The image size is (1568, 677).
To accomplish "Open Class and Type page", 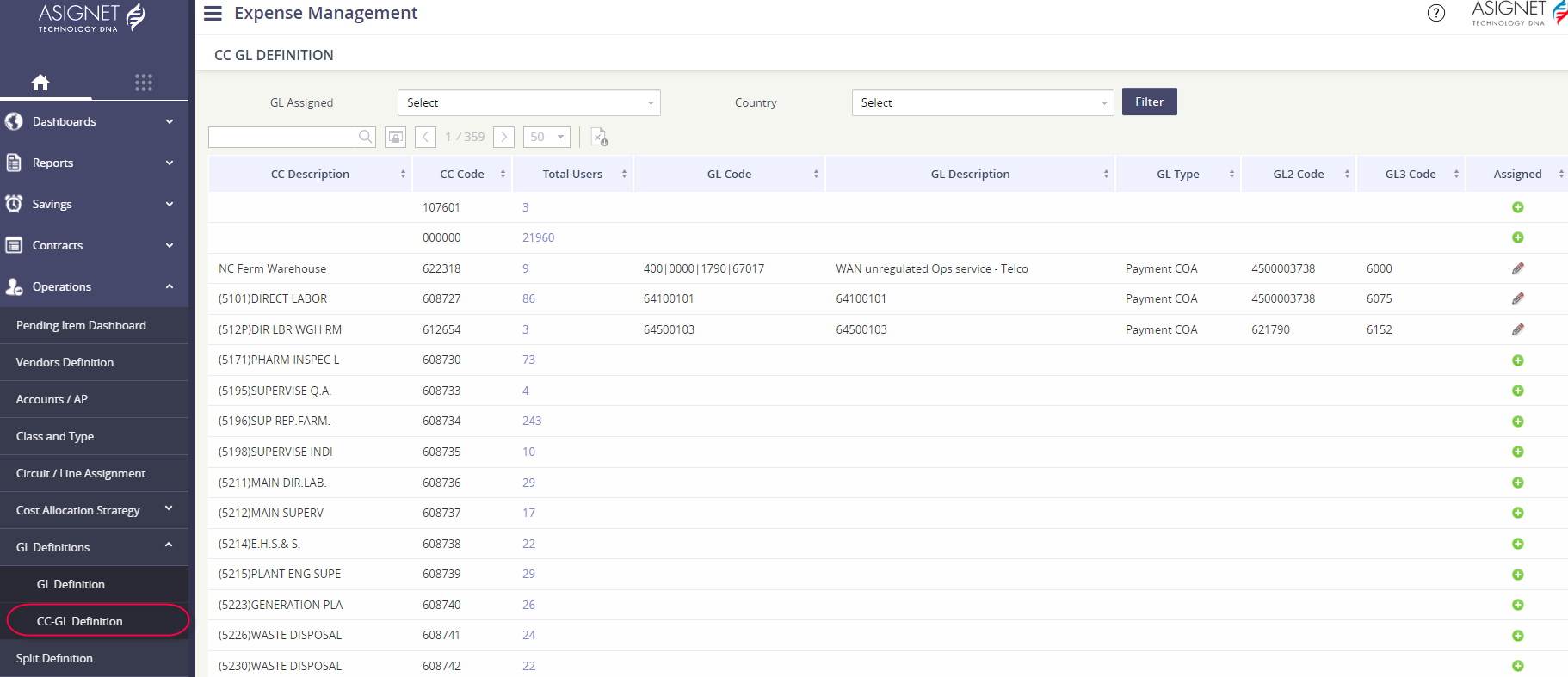I will click(x=94, y=436).
